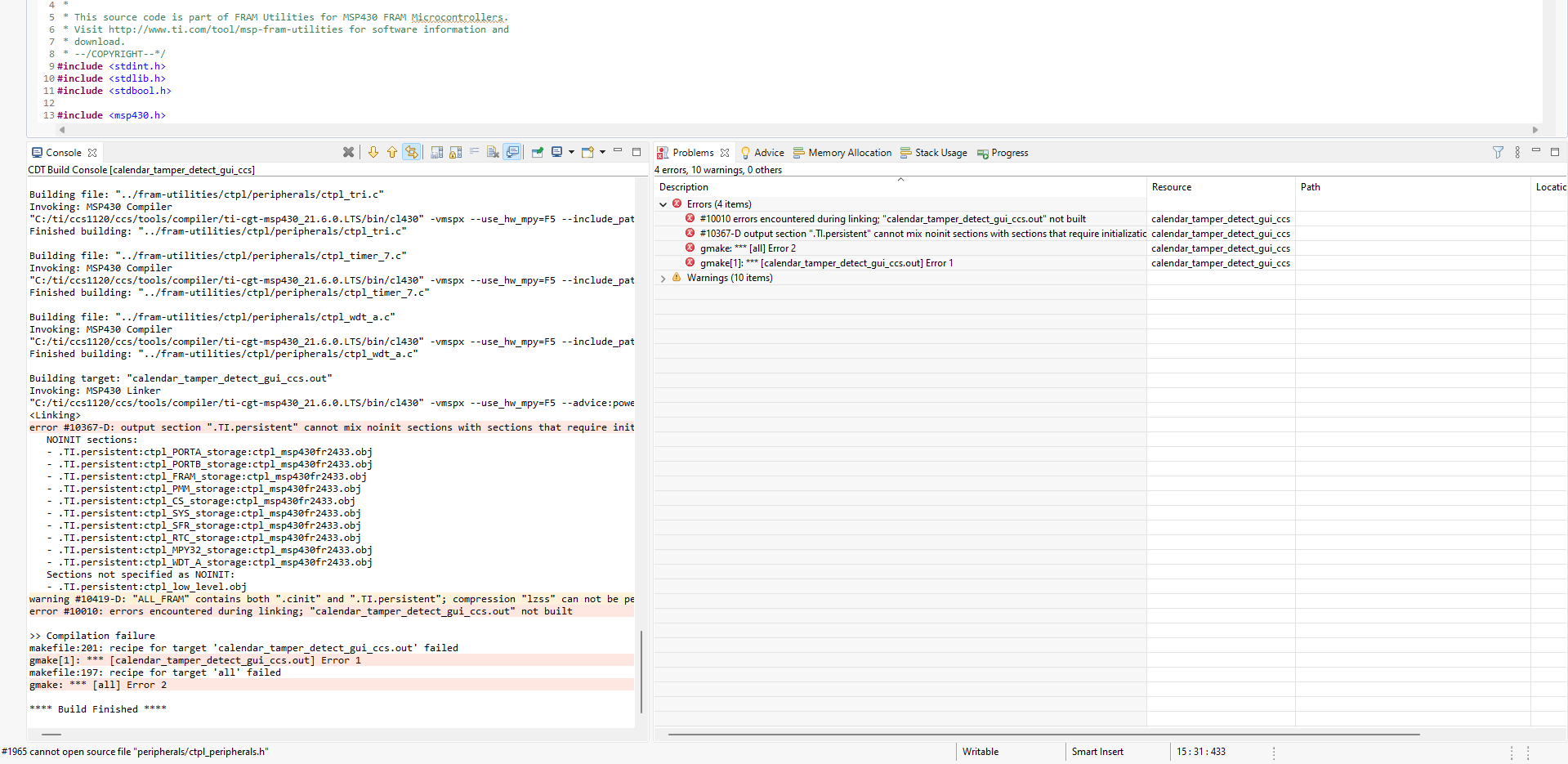Sort problems by the Description column header

pyautogui.click(x=900, y=187)
